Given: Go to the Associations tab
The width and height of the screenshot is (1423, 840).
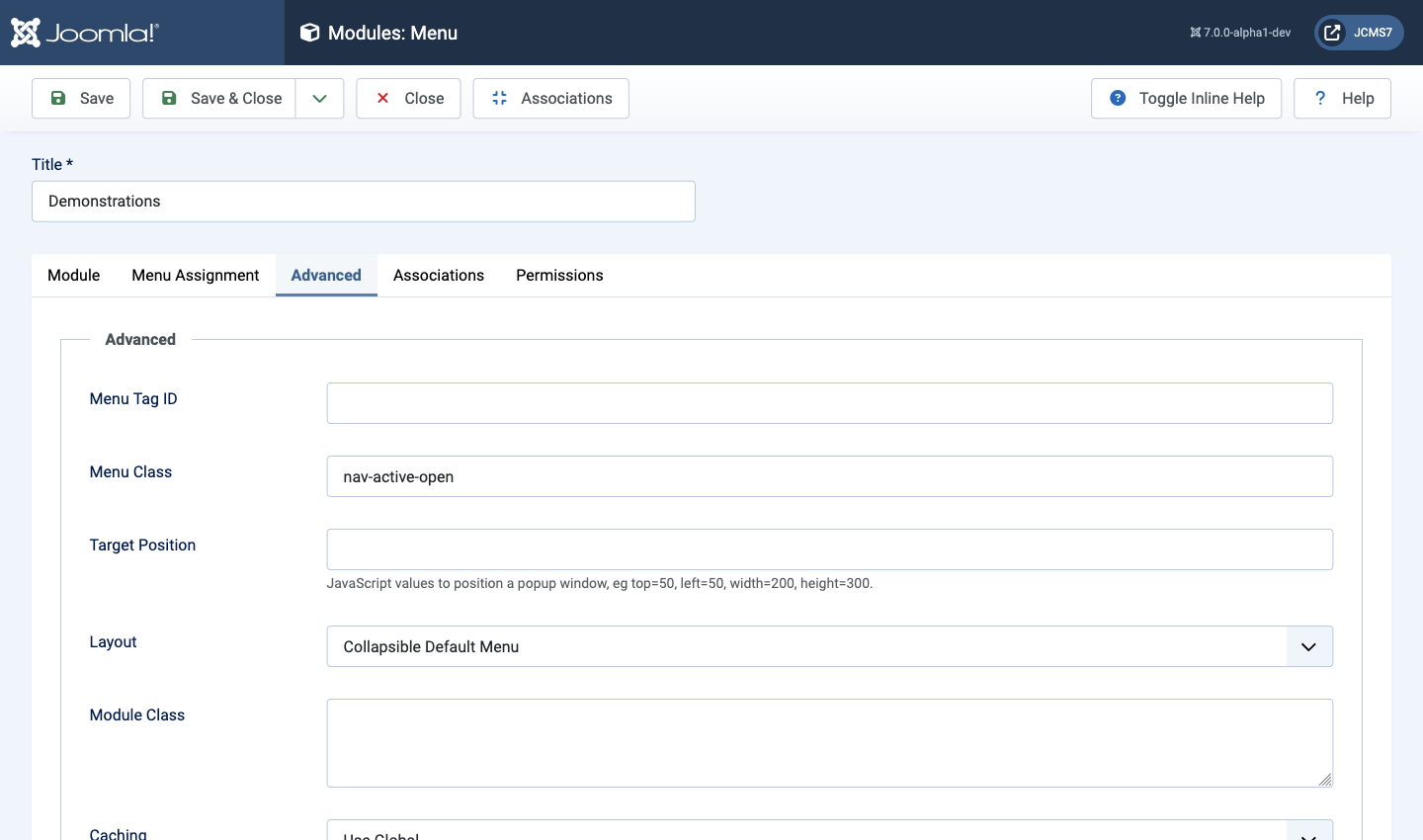Looking at the screenshot, I should (439, 276).
